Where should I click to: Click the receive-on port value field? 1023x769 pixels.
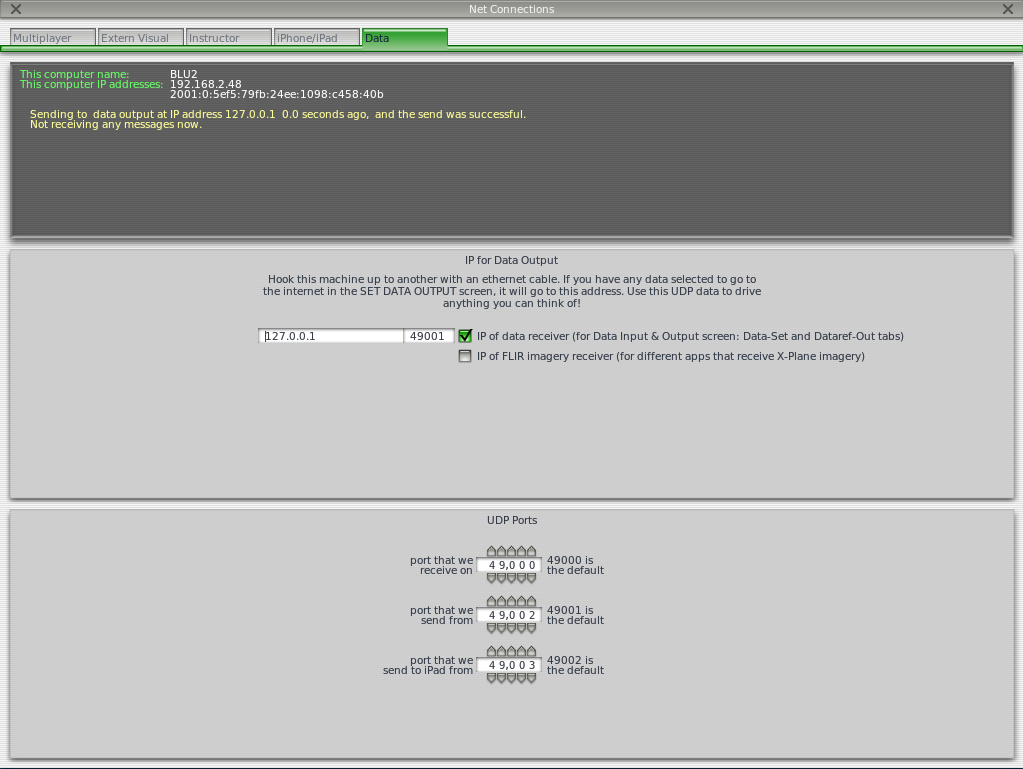[509, 565]
